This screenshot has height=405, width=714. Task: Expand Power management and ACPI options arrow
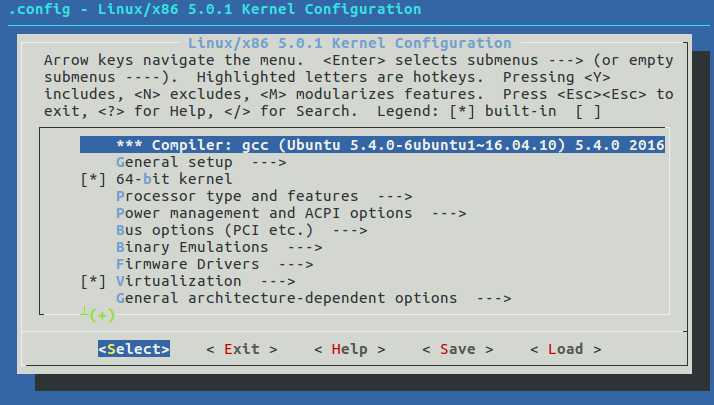[449, 213]
